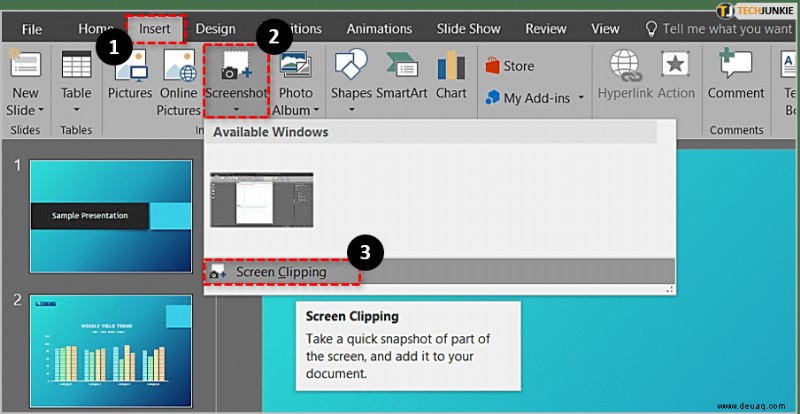This screenshot has height=414, width=800.
Task: Click the New Slide icon
Action: tap(26, 65)
